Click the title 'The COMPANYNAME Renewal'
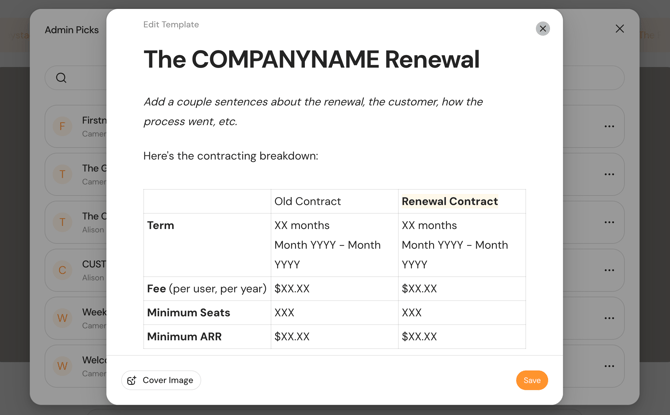670x415 pixels. (x=311, y=60)
